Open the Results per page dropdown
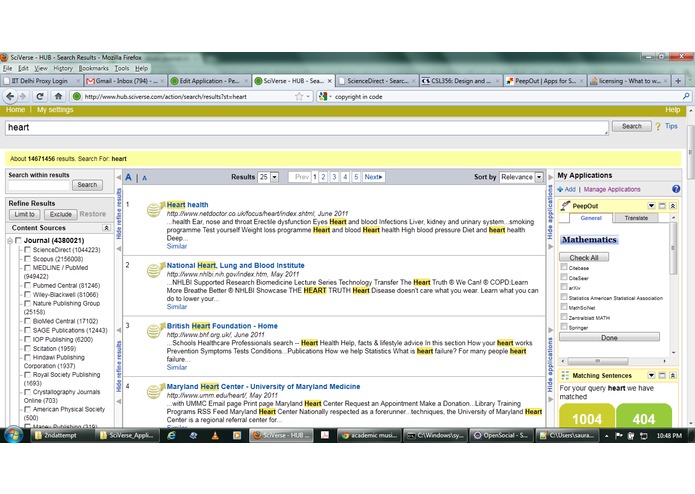The width and height of the screenshot is (695, 494). pyautogui.click(x=274, y=177)
